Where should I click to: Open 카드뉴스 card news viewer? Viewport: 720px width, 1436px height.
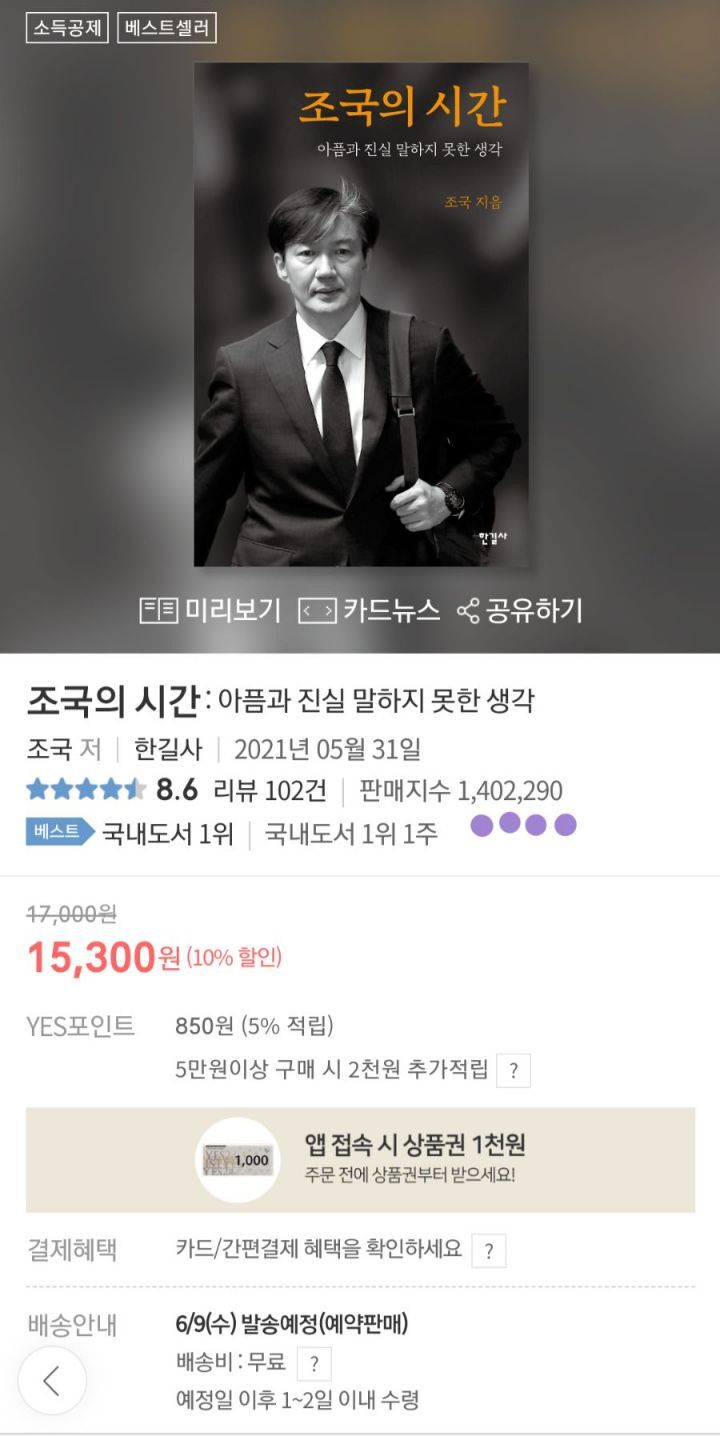click(369, 610)
